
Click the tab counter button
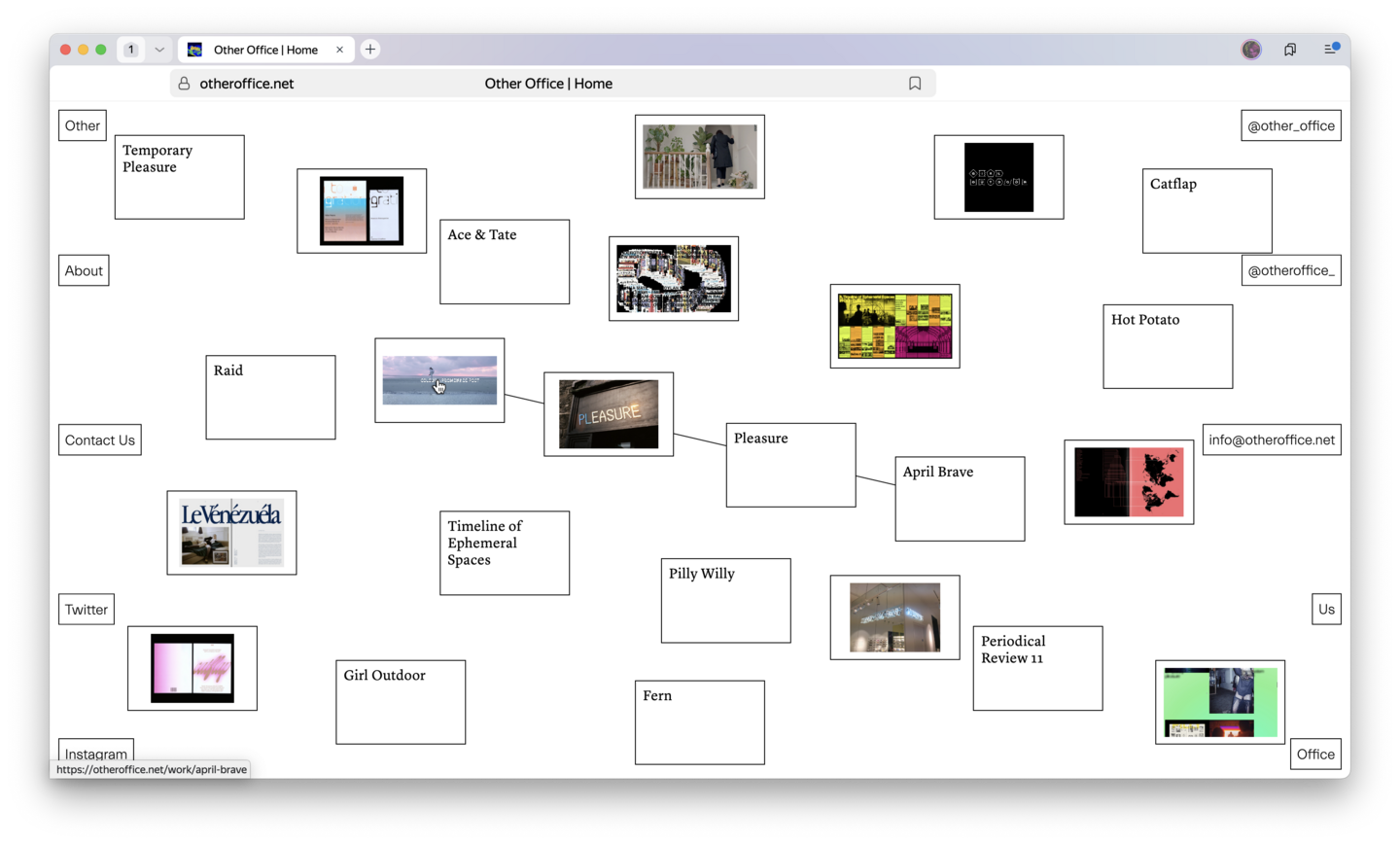131,50
